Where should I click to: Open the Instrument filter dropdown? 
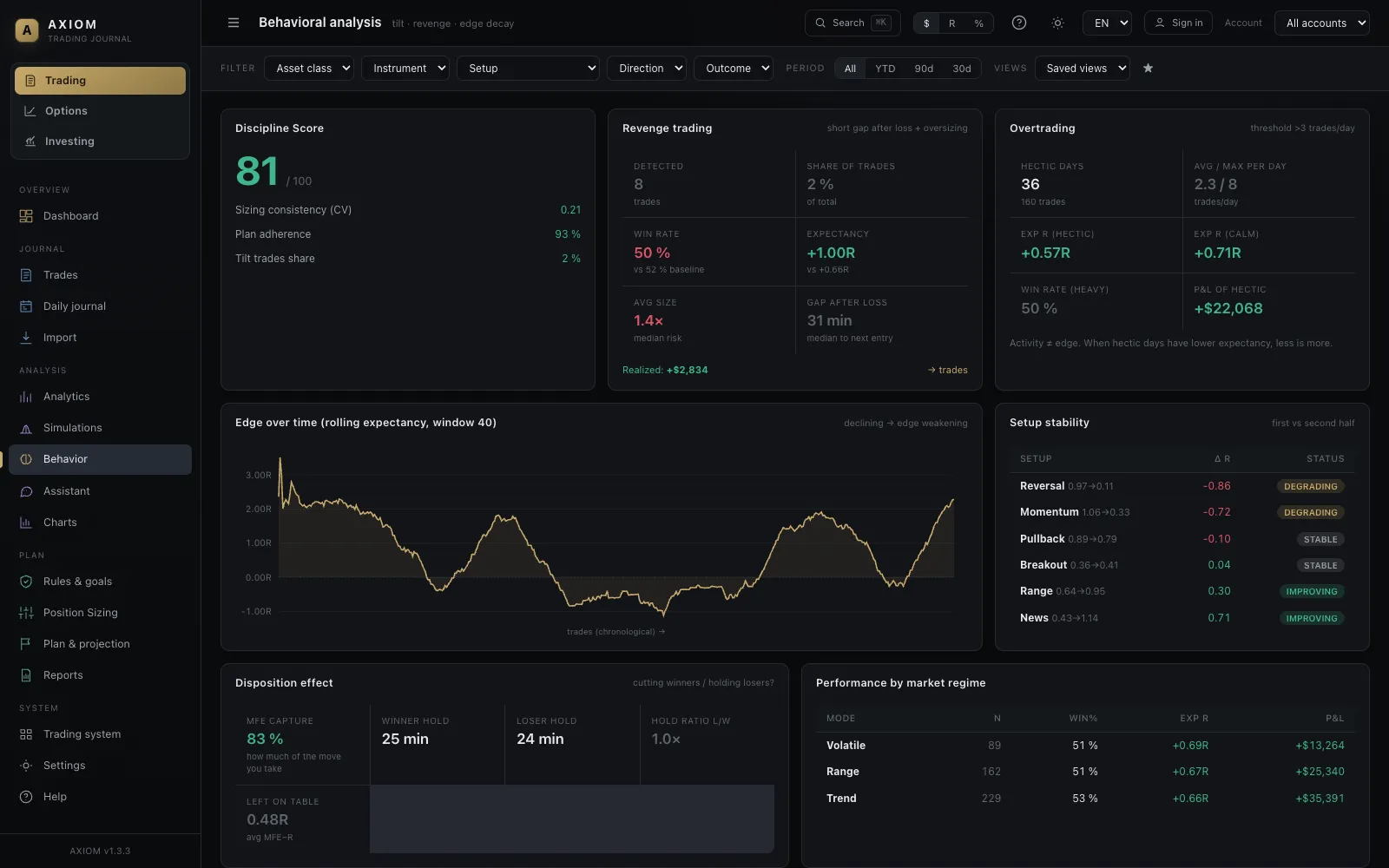(405, 69)
